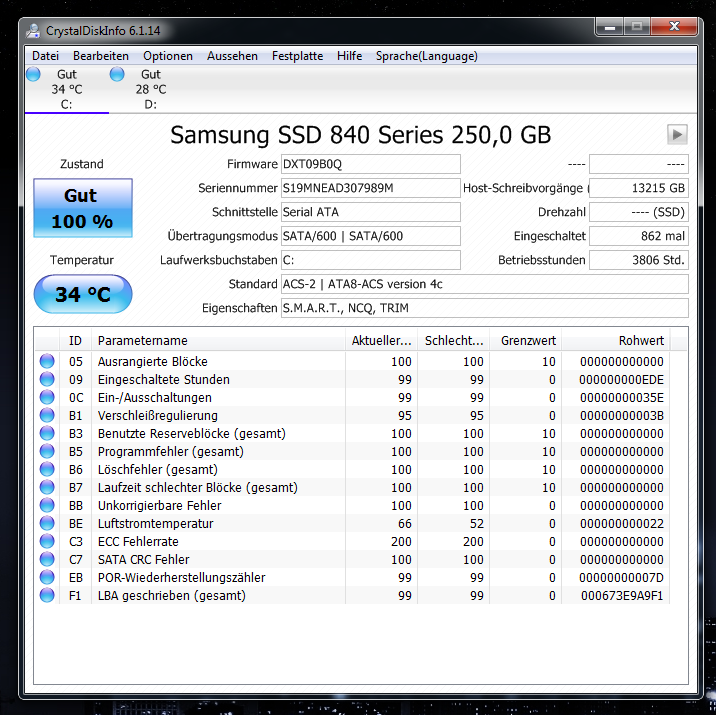This screenshot has width=716, height=715.
Task: Open the Festplatte menu
Action: pyautogui.click(x=297, y=56)
